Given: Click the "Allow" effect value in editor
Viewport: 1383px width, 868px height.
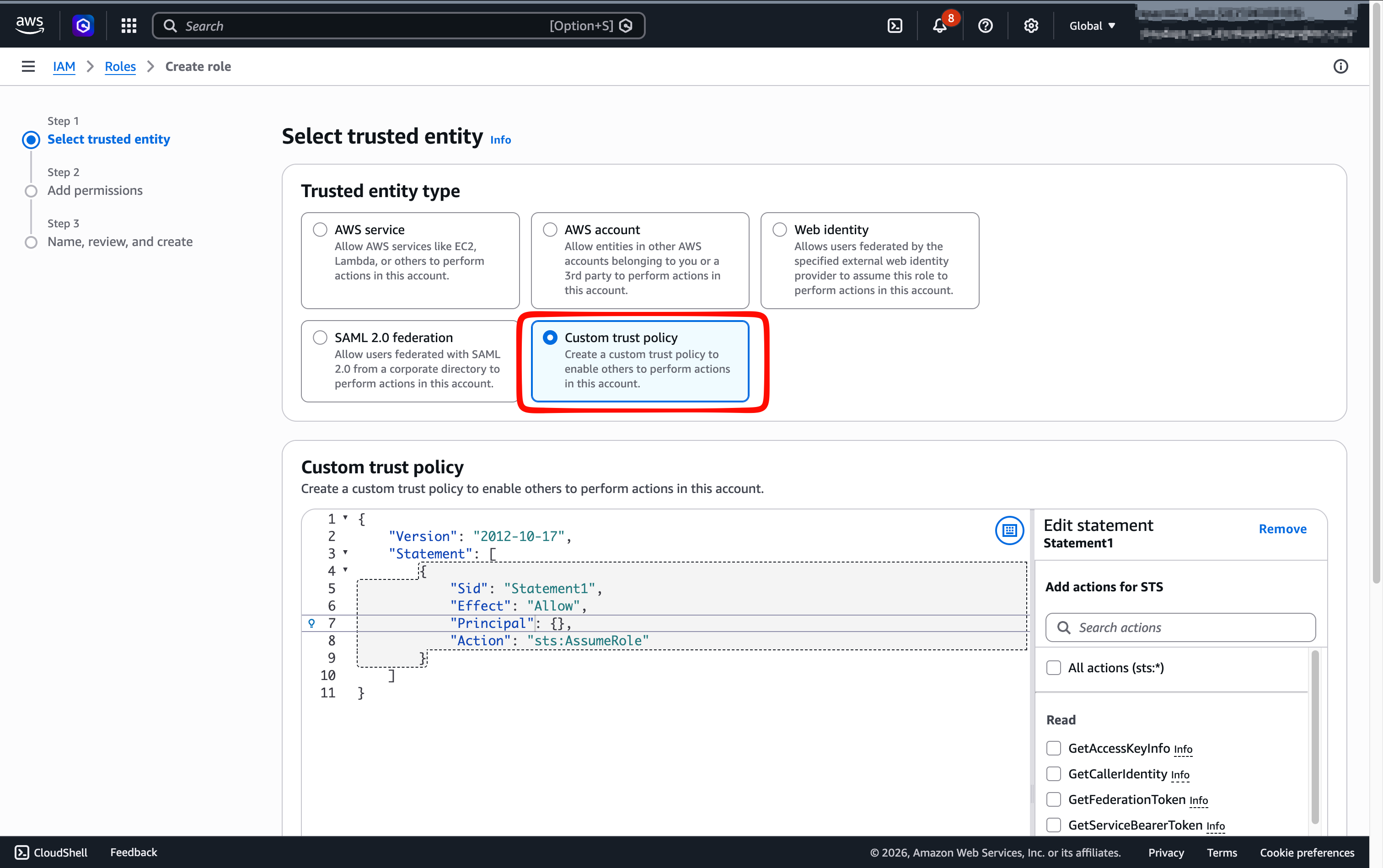Looking at the screenshot, I should (x=553, y=605).
